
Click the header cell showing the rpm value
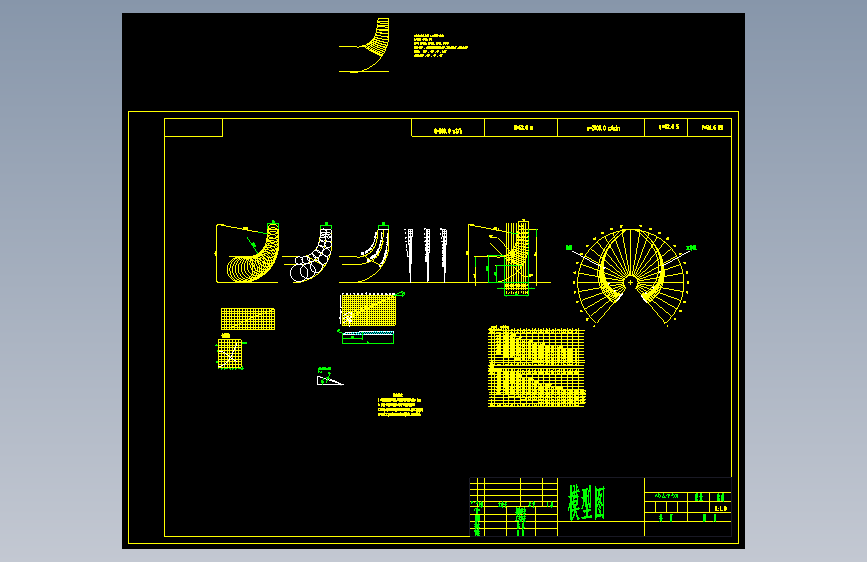tap(601, 128)
